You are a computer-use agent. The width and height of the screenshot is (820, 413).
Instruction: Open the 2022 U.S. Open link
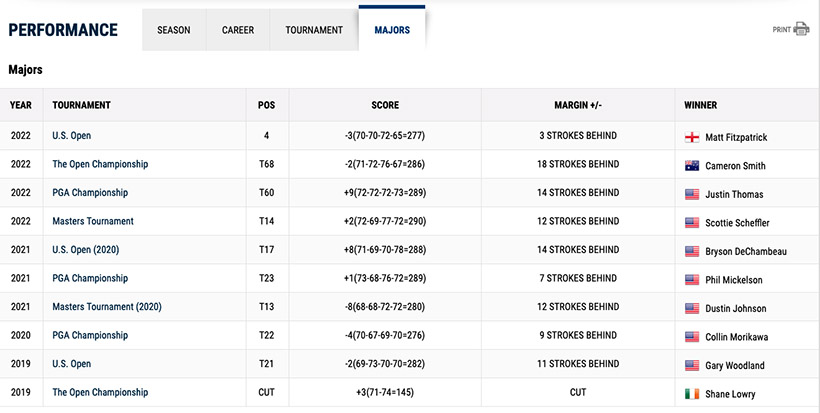pos(72,136)
